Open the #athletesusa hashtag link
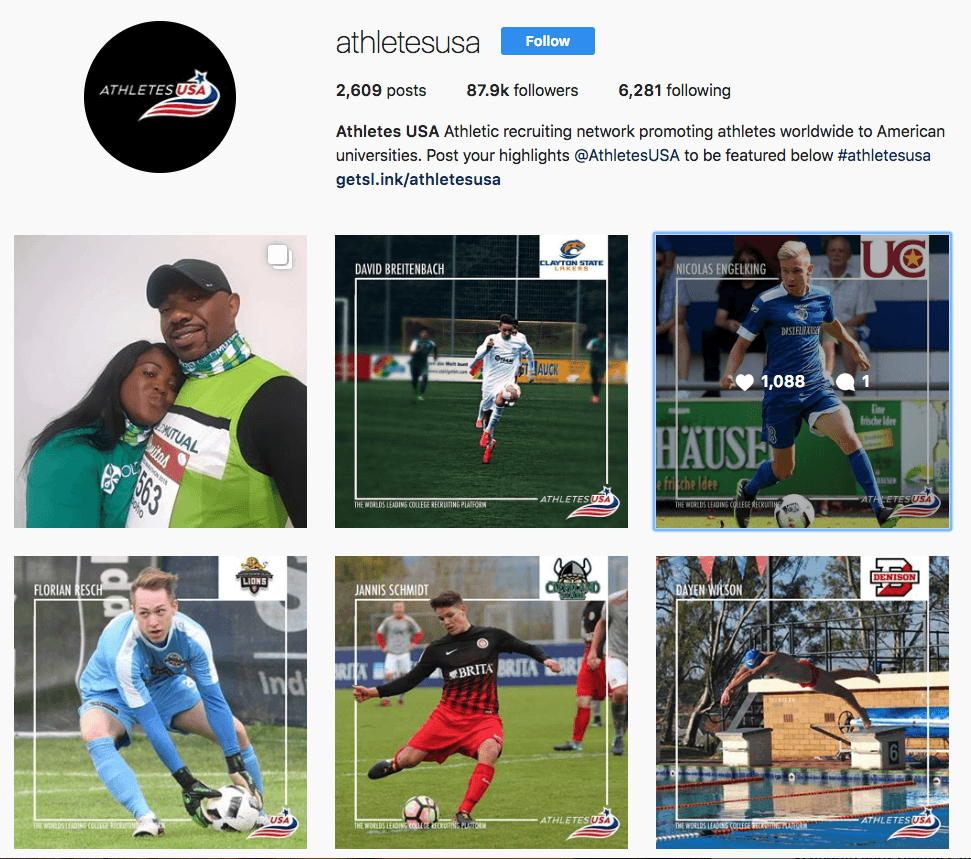Viewport: 971px width, 859px height. (x=884, y=155)
